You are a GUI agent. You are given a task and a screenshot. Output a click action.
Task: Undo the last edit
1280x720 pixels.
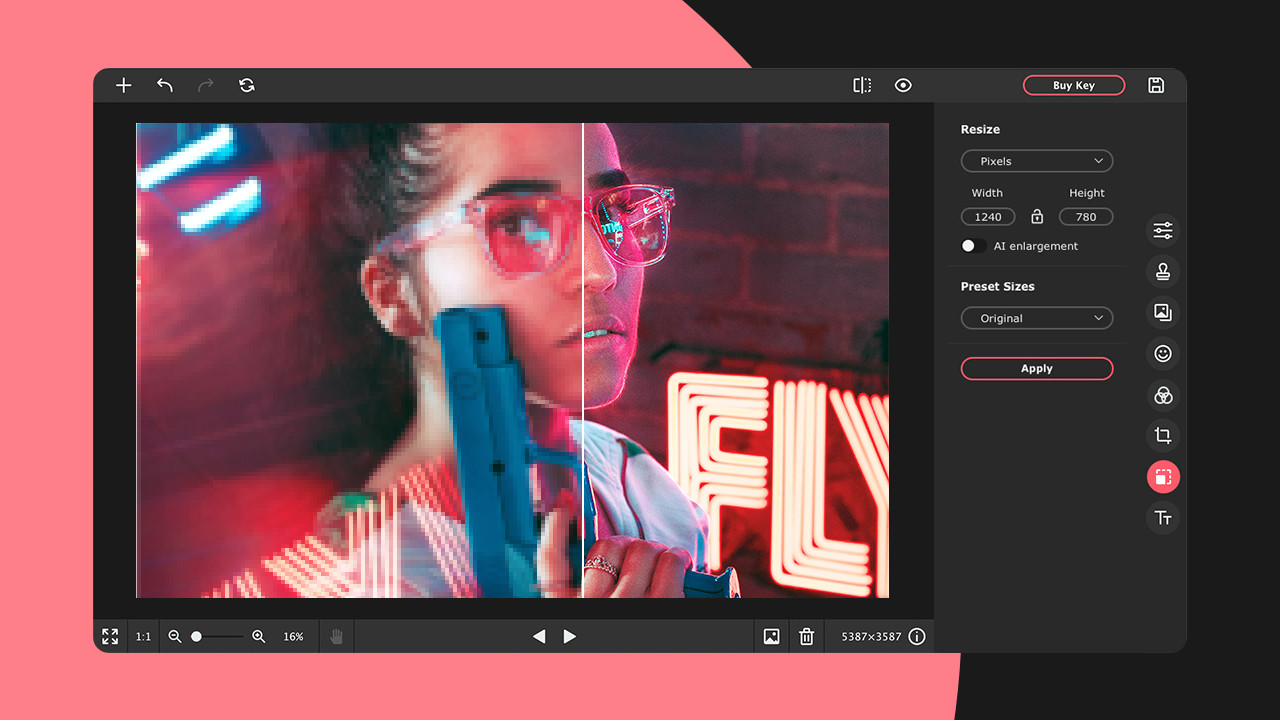click(165, 86)
